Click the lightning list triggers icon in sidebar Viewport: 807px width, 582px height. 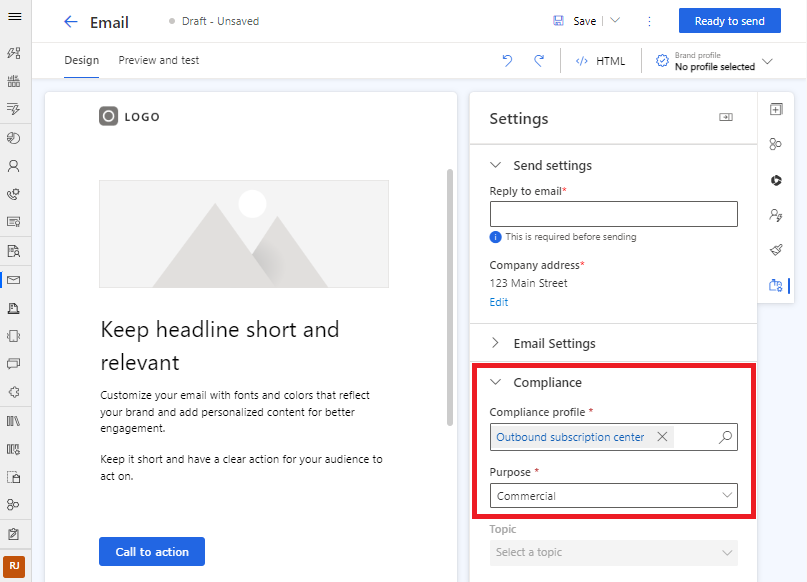click(14, 109)
